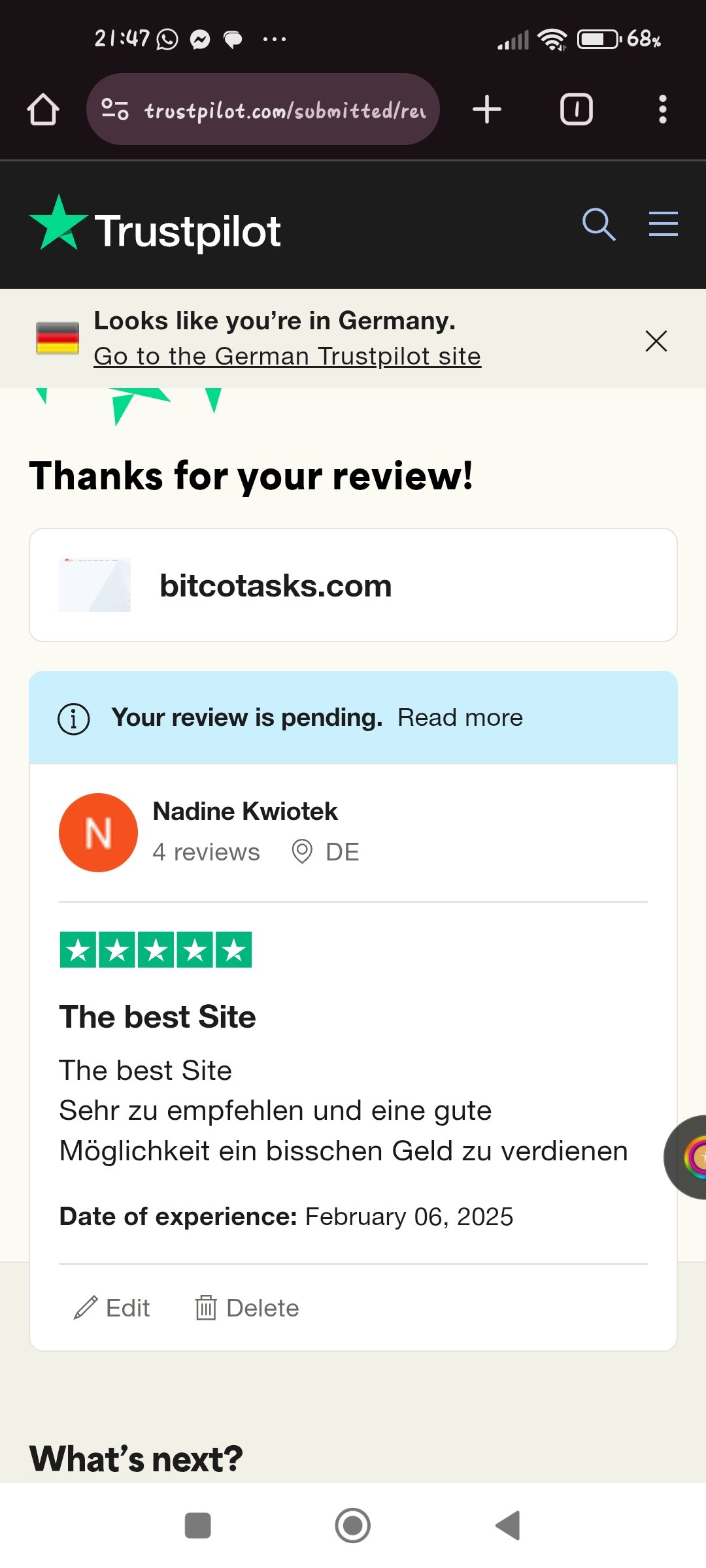Edit the submitted review
This screenshot has width=706, height=1568.
pyautogui.click(x=112, y=1308)
